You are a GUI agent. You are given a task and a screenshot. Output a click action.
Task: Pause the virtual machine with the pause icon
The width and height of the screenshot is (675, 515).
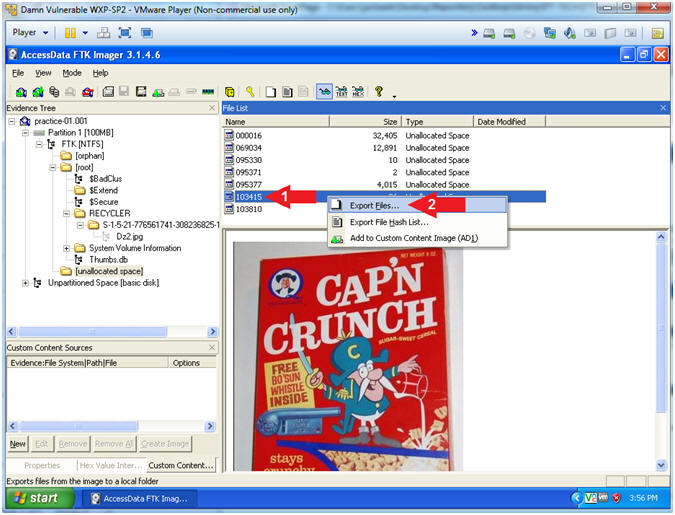(x=70, y=33)
